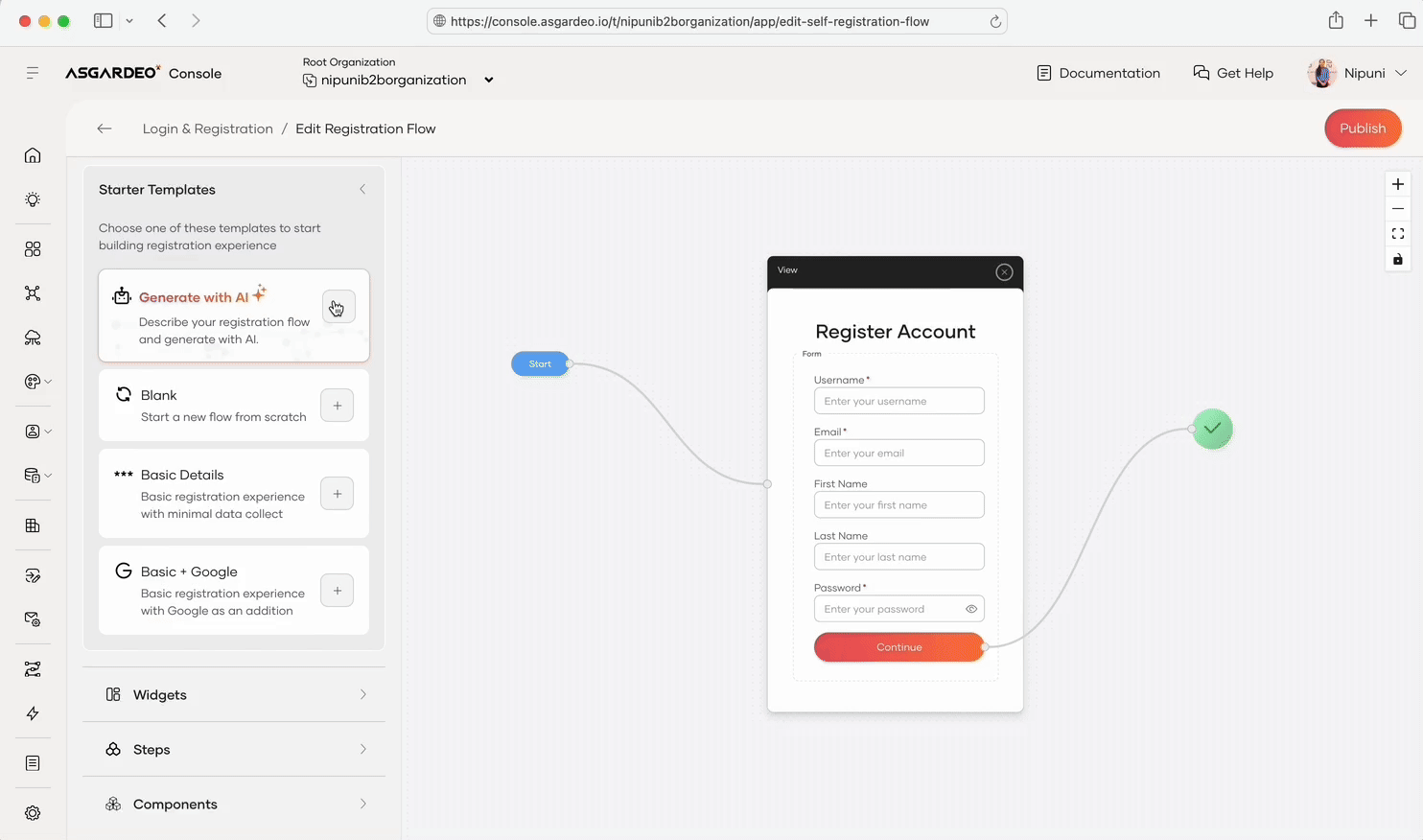Collapse the Starter Templates panel

362,190
